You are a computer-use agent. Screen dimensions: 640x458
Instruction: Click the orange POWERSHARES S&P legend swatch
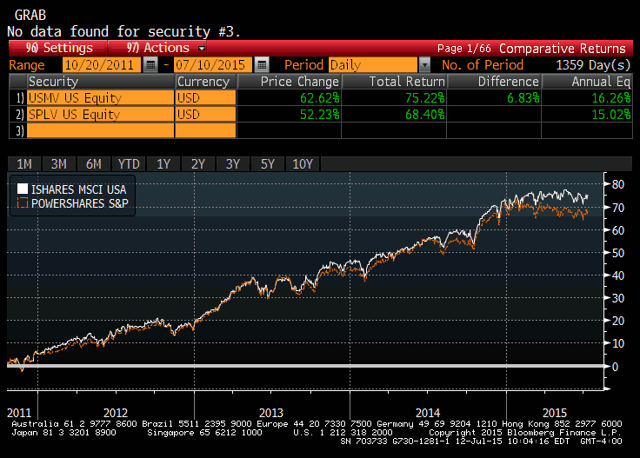[x=22, y=203]
